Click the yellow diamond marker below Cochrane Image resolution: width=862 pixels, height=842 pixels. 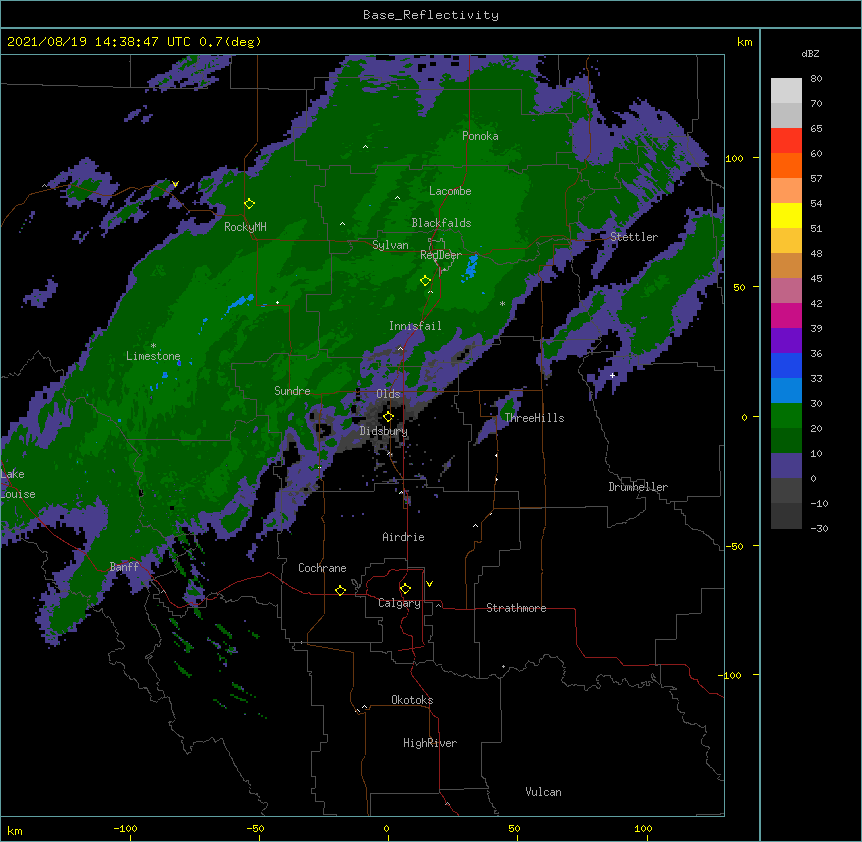pyautogui.click(x=340, y=590)
